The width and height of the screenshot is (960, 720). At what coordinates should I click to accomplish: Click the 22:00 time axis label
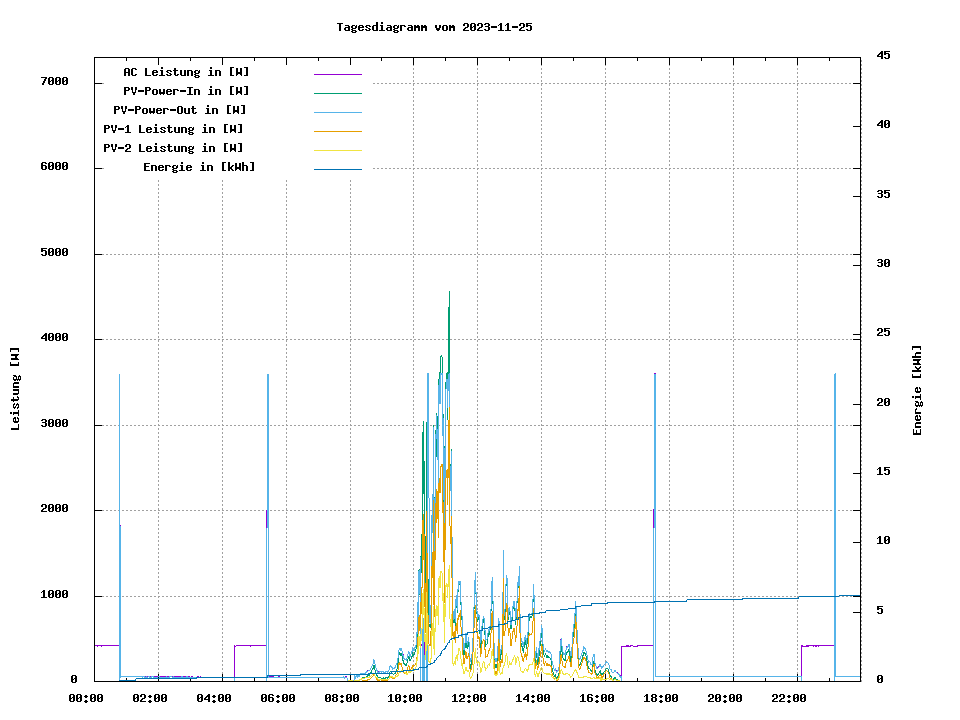tap(789, 698)
